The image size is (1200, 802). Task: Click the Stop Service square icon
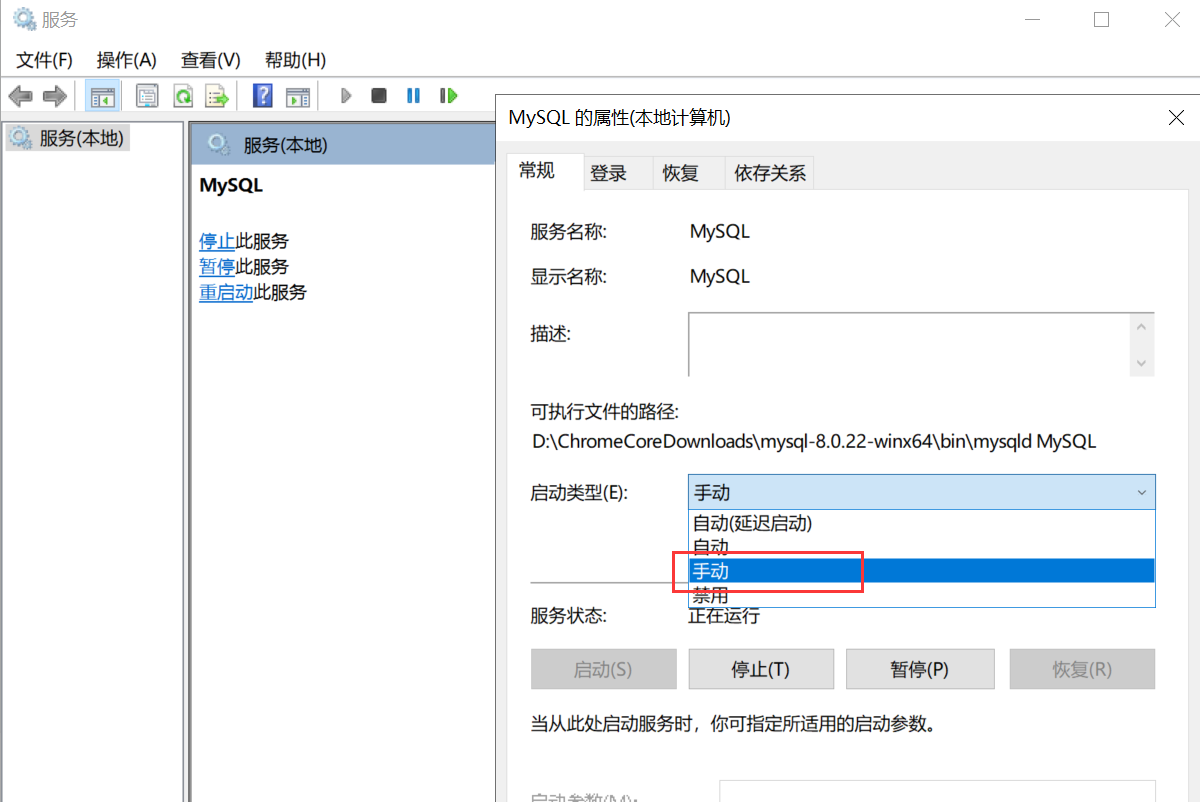(379, 96)
